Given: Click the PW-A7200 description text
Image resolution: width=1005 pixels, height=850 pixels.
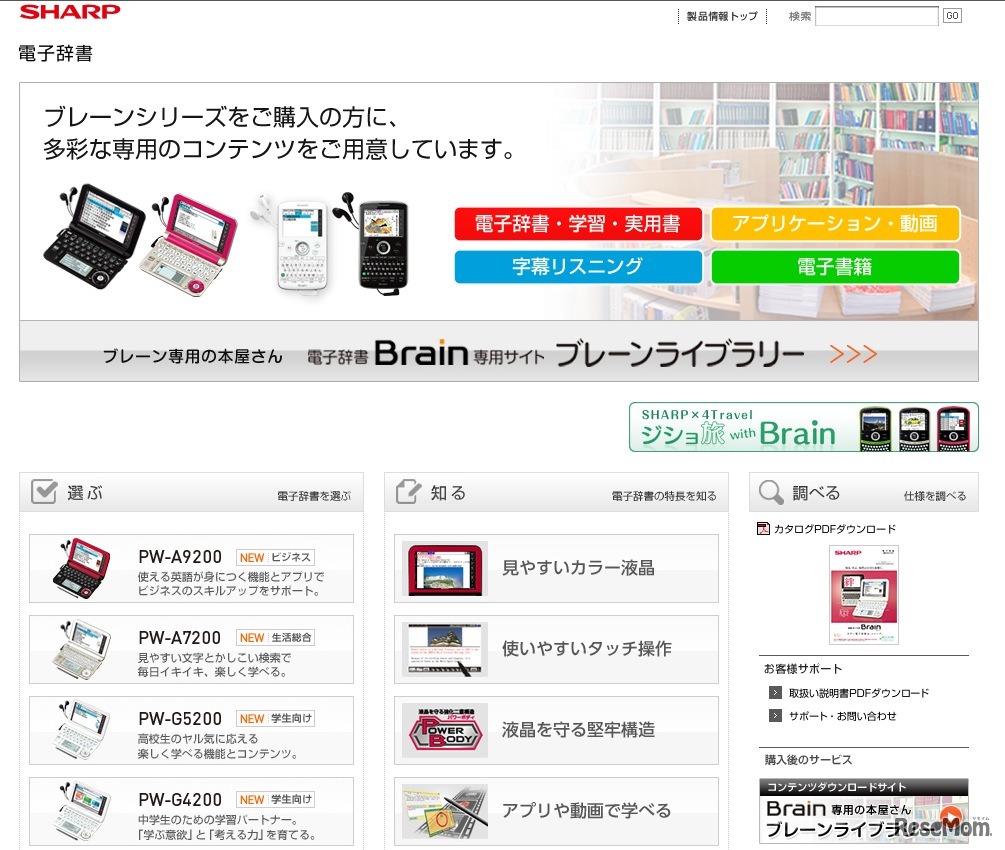Looking at the screenshot, I should [x=214, y=665].
